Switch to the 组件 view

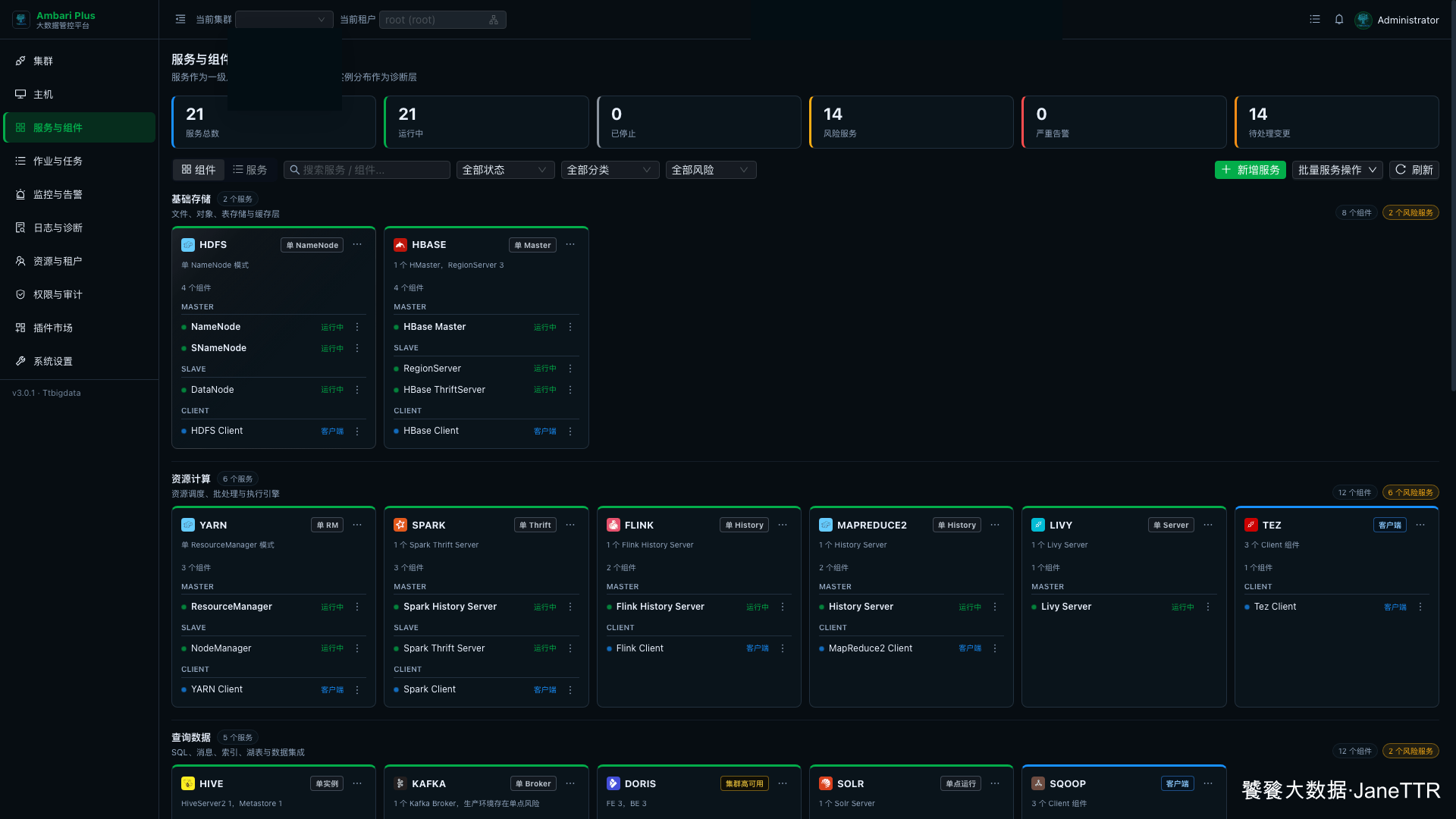(199, 170)
